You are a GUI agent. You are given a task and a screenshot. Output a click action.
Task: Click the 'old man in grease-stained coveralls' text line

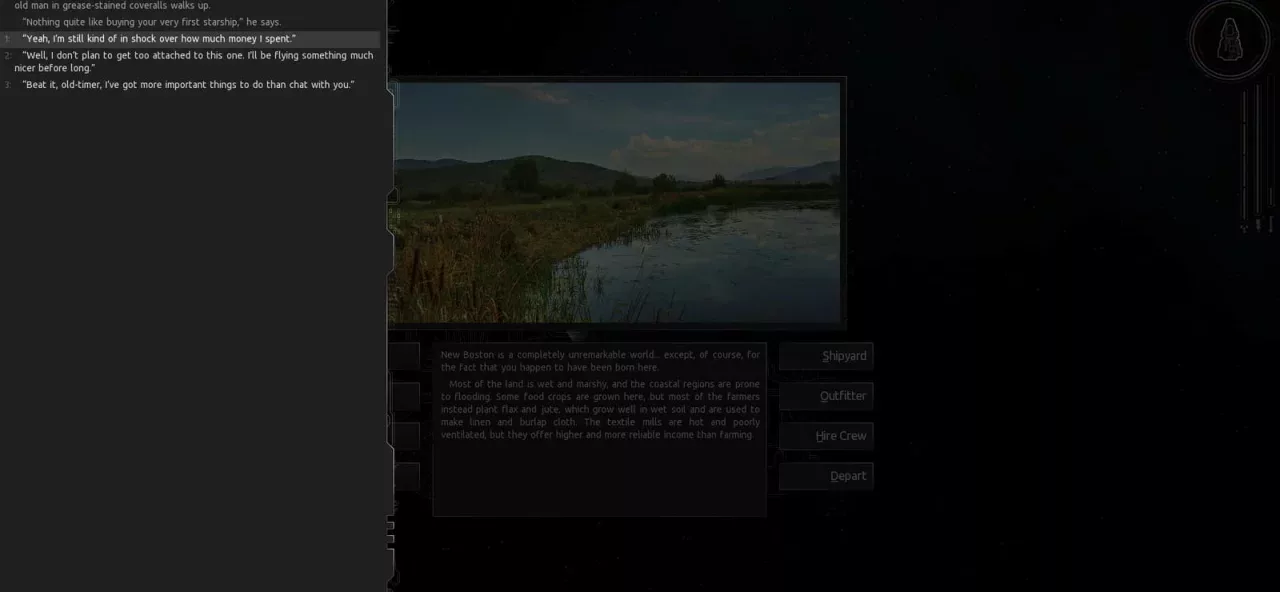[x=113, y=5]
